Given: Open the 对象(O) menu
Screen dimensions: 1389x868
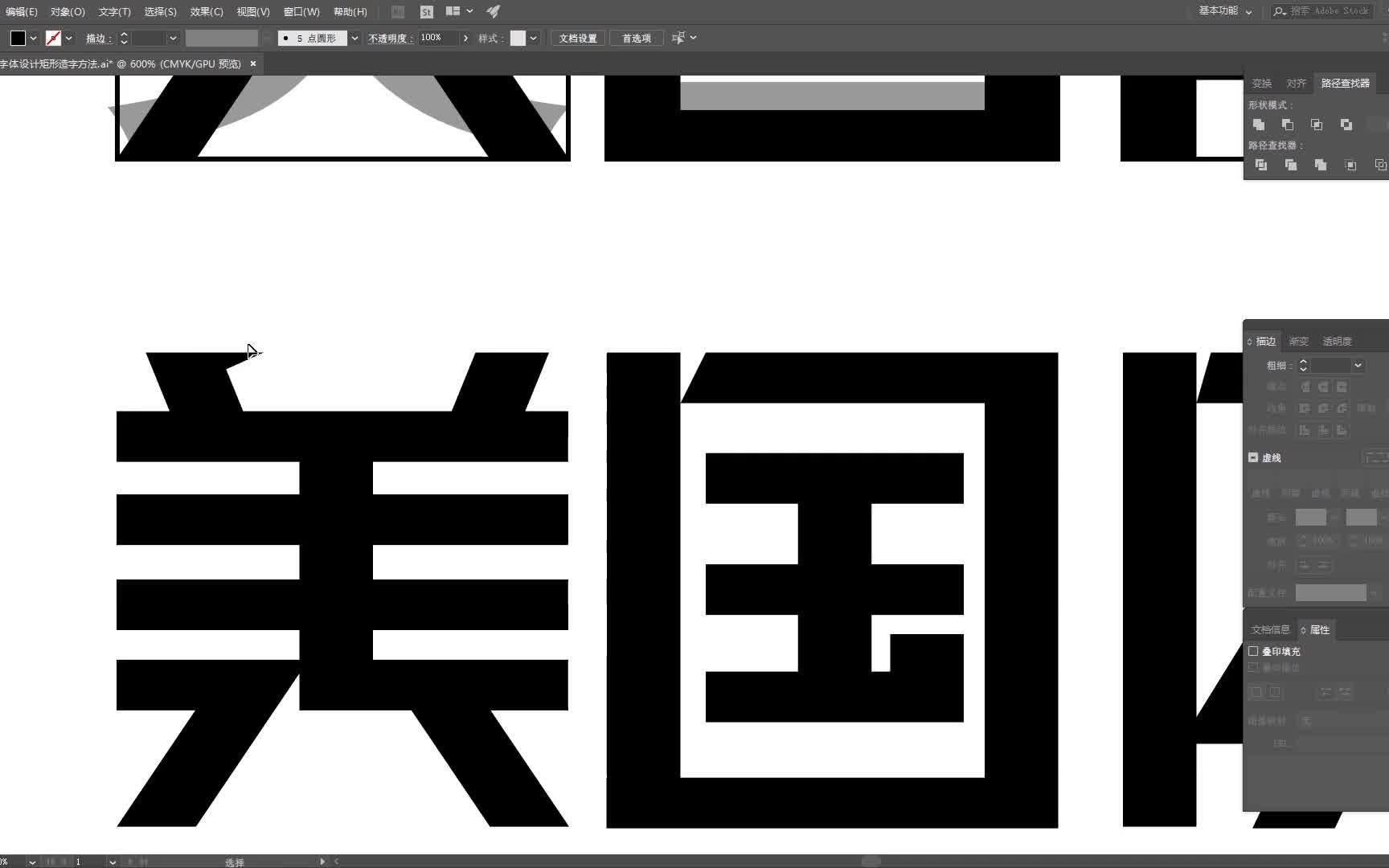Looking at the screenshot, I should [x=68, y=11].
